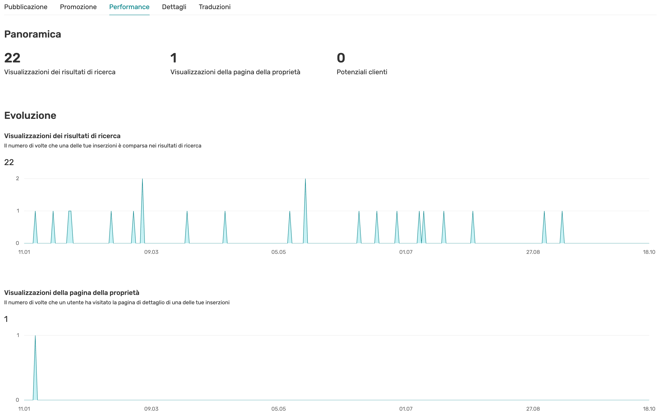Click the property page views chart title
670x414 pixels.
pos(72,293)
